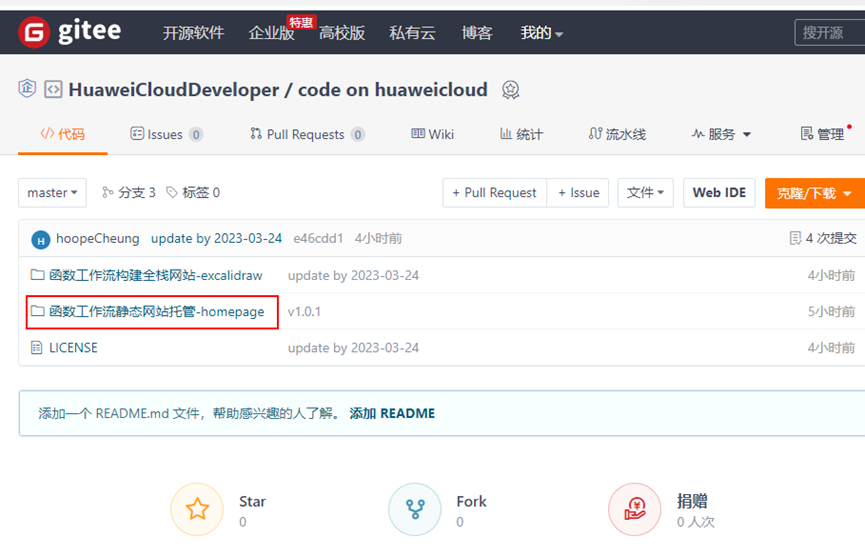Open the 代码 tab

(x=62, y=134)
